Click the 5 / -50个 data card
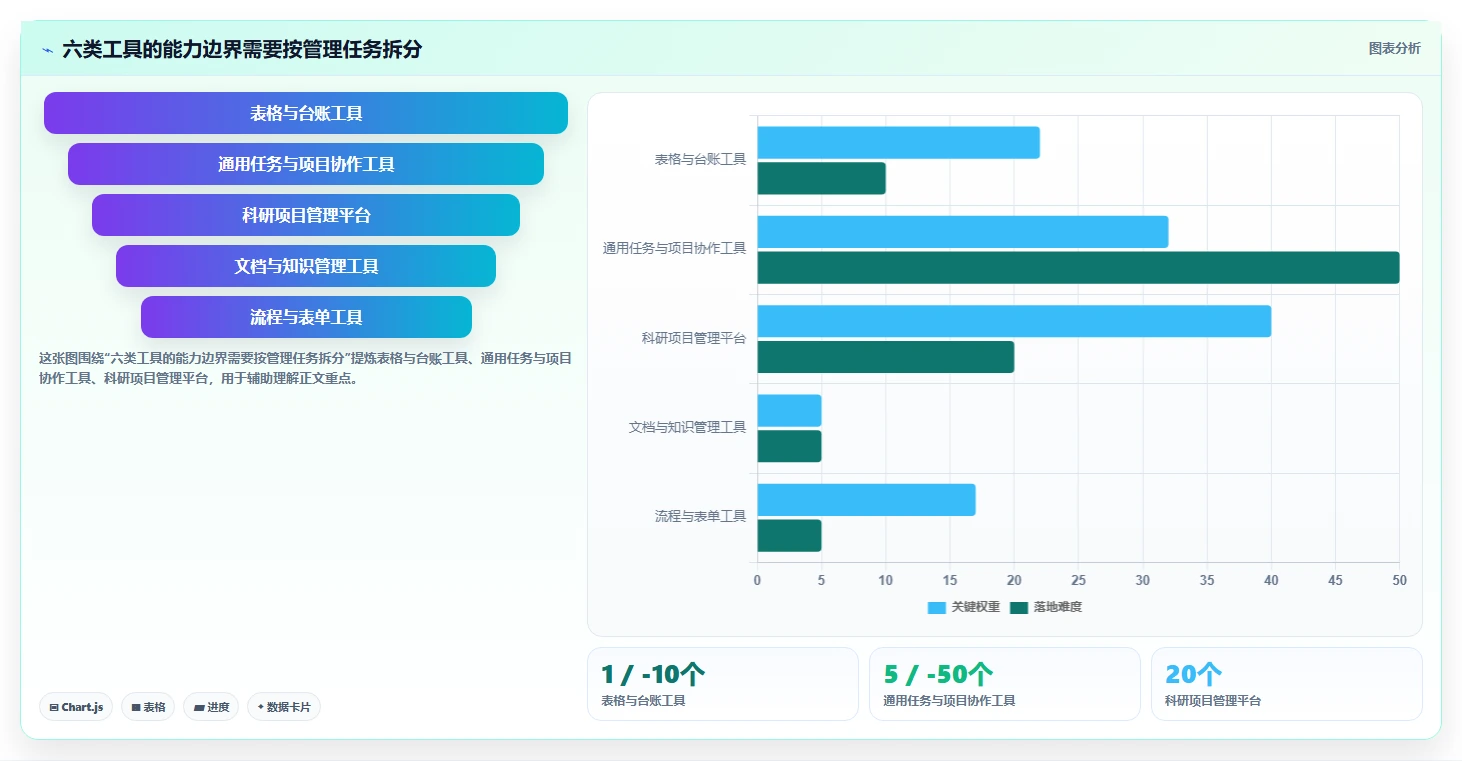Screen dimensions: 1462x761 click(x=1005, y=684)
